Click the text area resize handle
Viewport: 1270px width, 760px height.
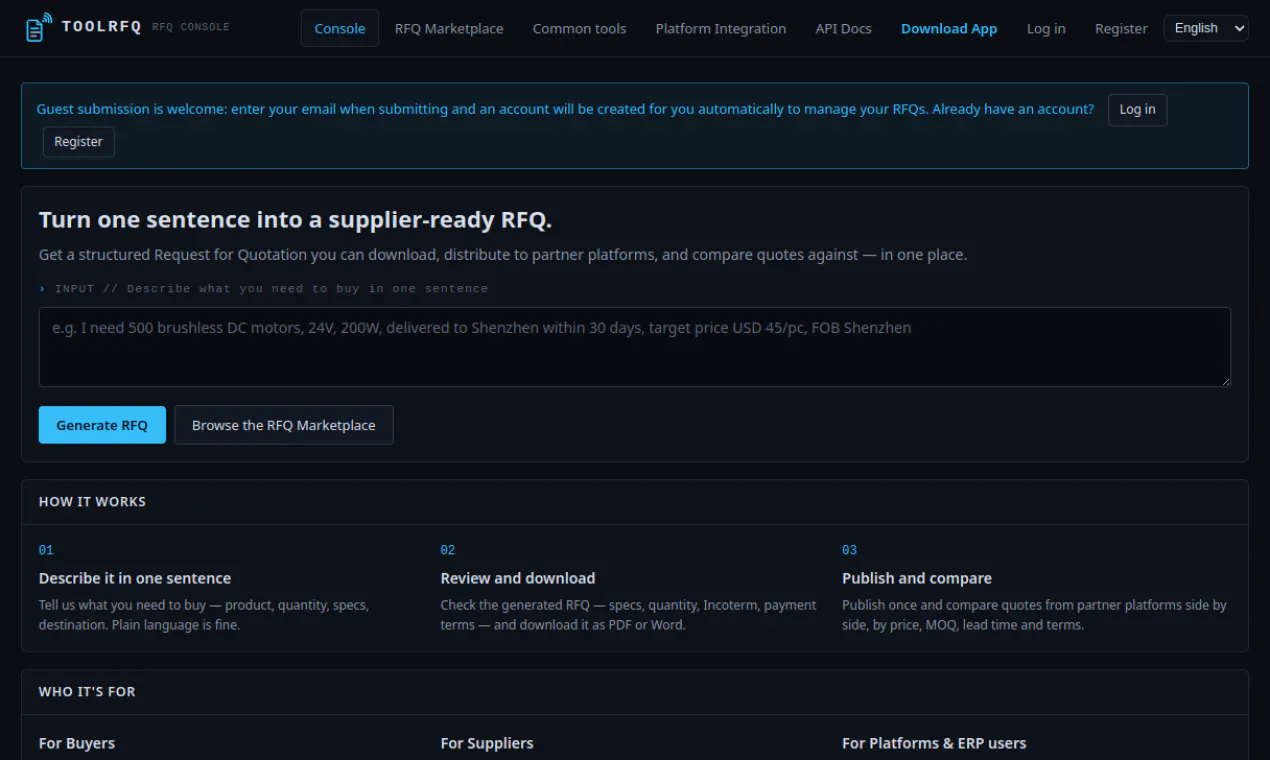pyautogui.click(x=1225, y=381)
